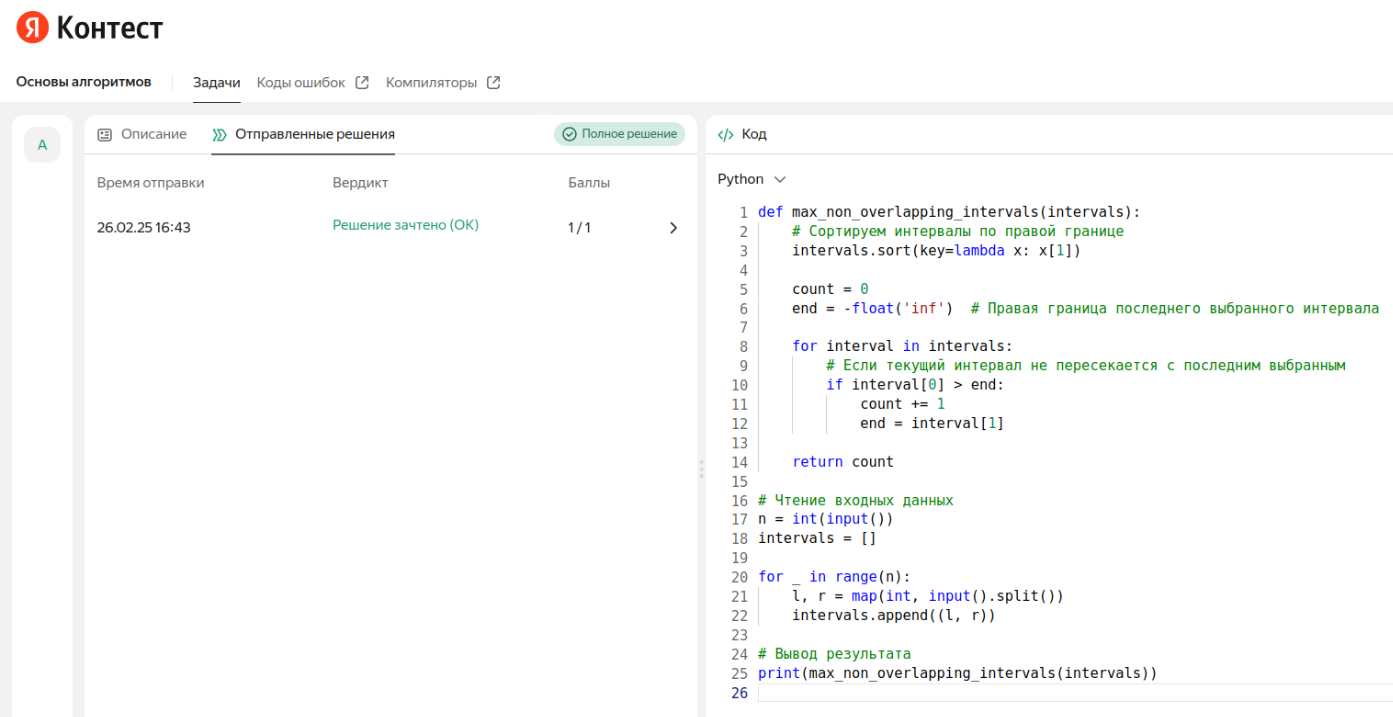Click the 26.02.25 16:43 submission row
Viewport: 1393px width, 717px height.
pyautogui.click(x=144, y=228)
